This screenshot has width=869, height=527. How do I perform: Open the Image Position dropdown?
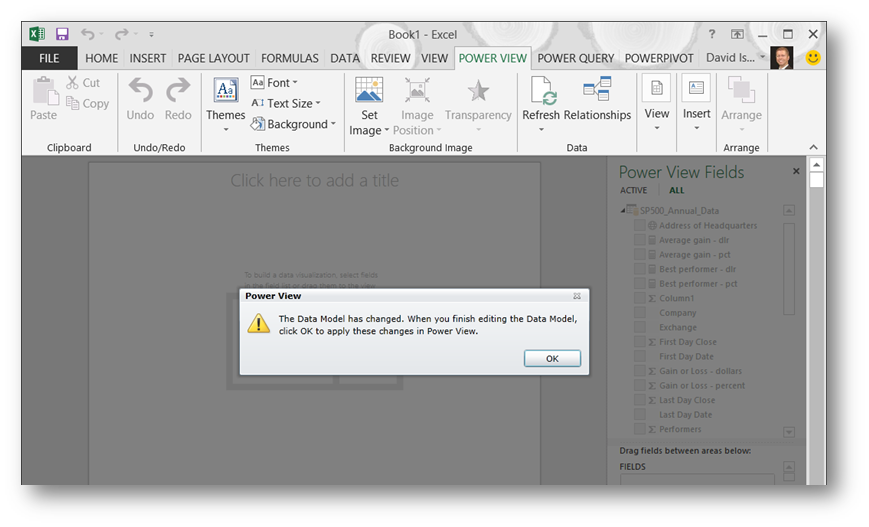point(417,106)
